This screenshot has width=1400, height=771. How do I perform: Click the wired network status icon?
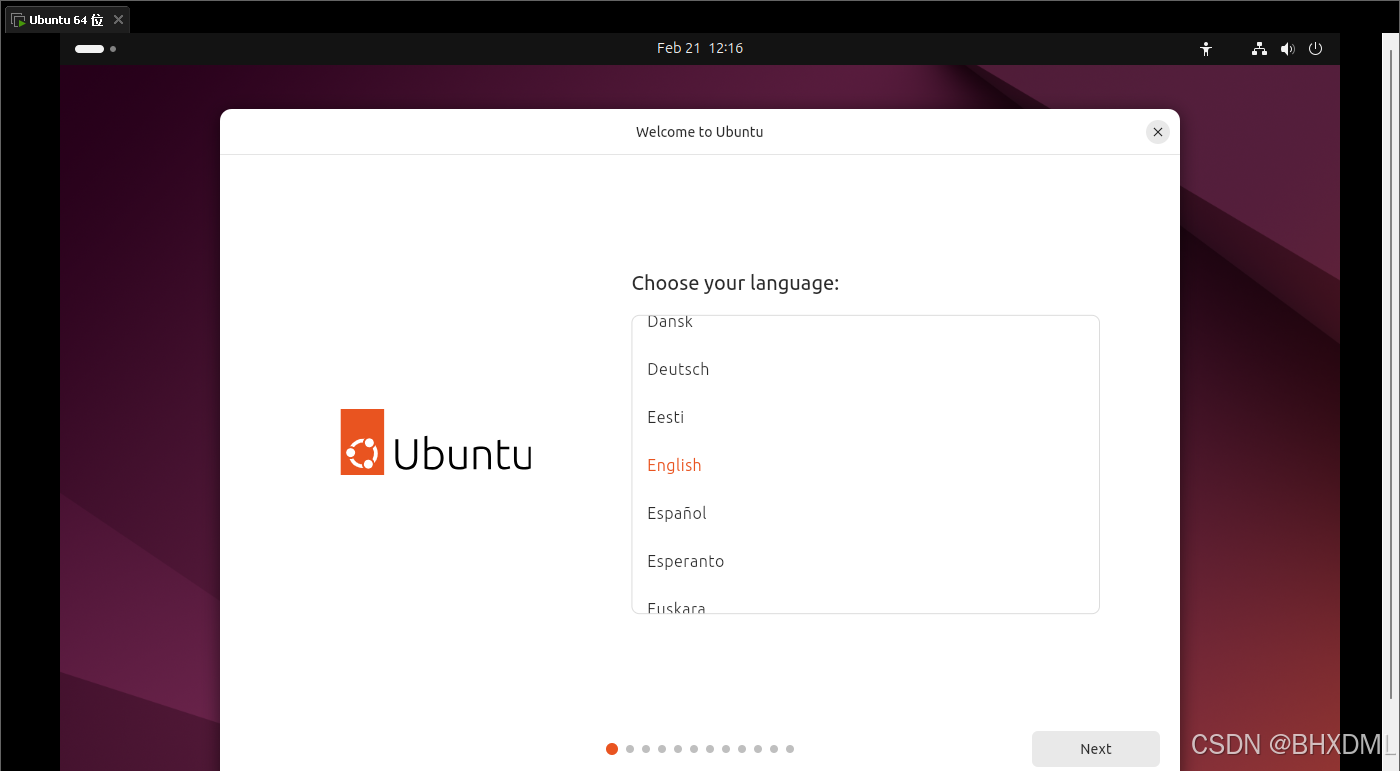(1259, 48)
